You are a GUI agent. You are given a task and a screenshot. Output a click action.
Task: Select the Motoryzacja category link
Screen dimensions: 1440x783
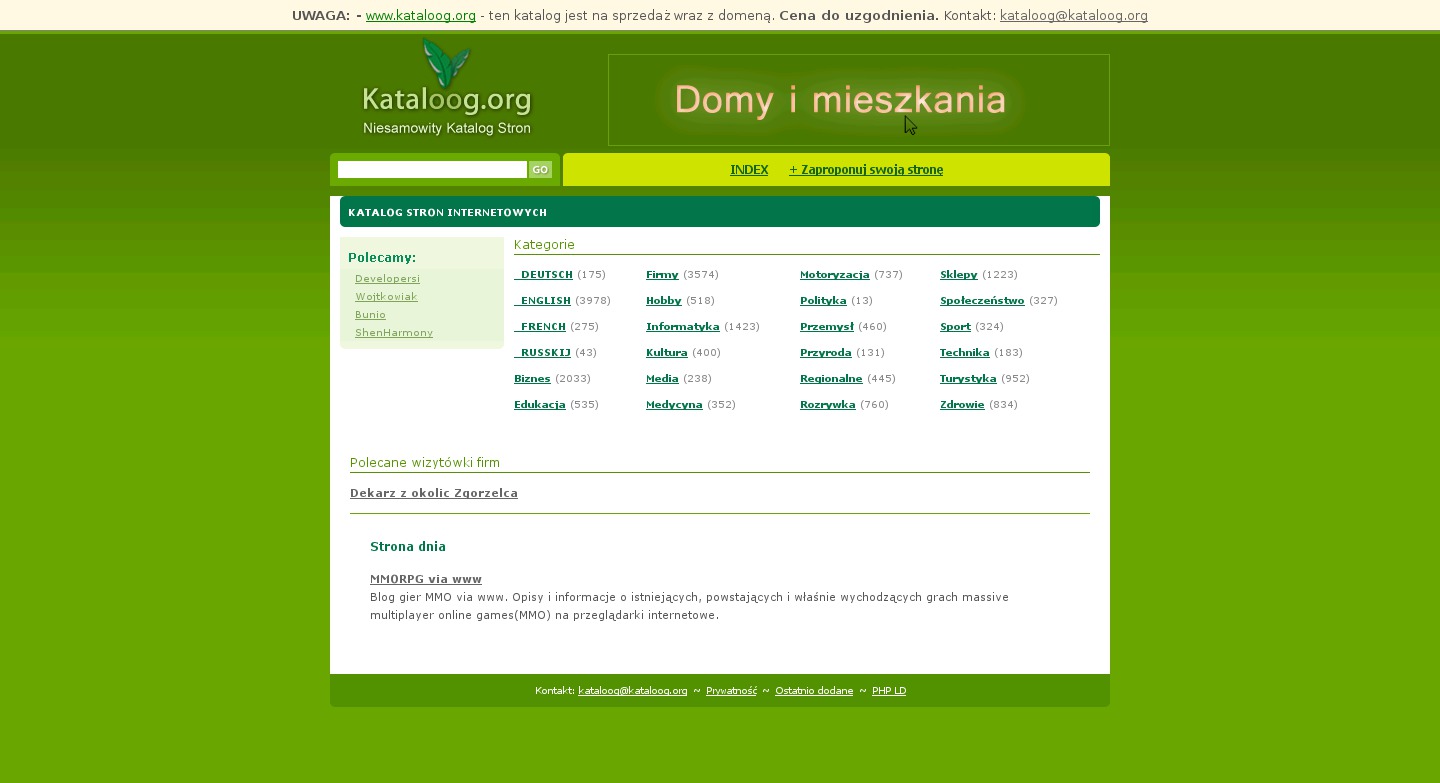834,275
